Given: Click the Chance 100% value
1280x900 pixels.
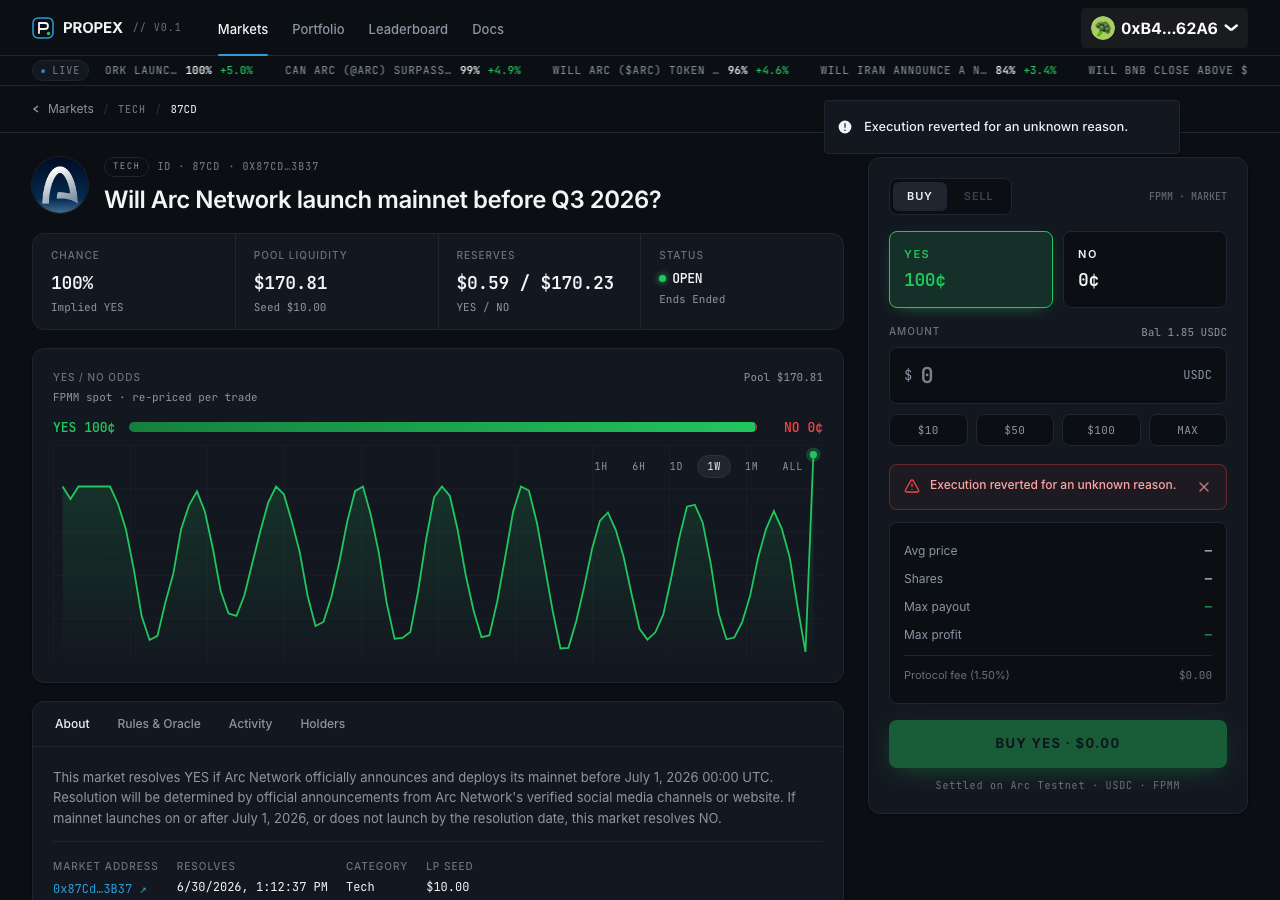Looking at the screenshot, I should click(x=72, y=283).
